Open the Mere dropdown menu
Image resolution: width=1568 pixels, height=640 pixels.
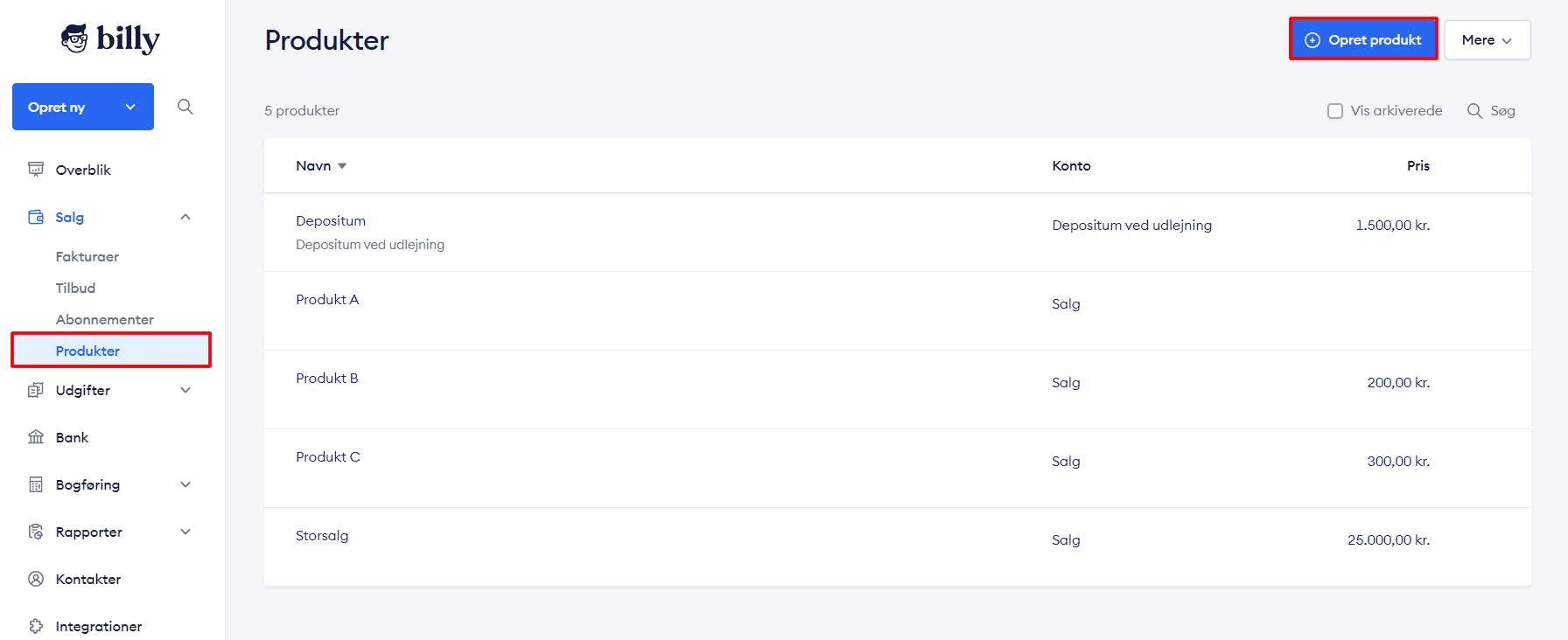[1487, 40]
